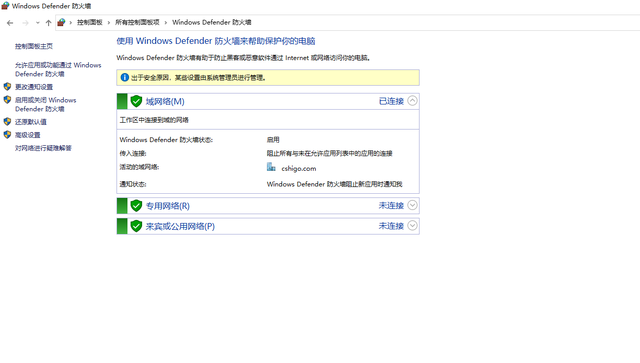Click the Forward navigation arrow
640x363 pixels.
click(x=25, y=23)
